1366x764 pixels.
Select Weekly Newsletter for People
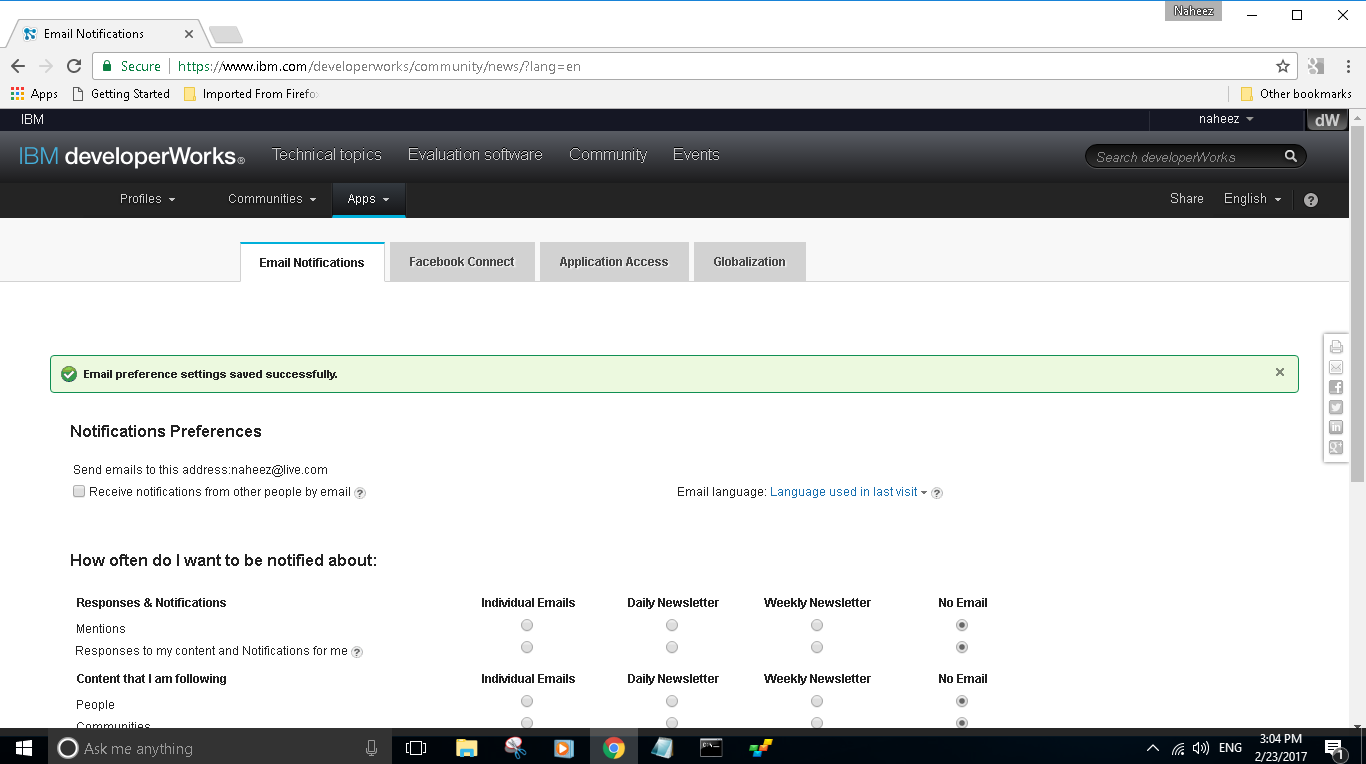817,701
